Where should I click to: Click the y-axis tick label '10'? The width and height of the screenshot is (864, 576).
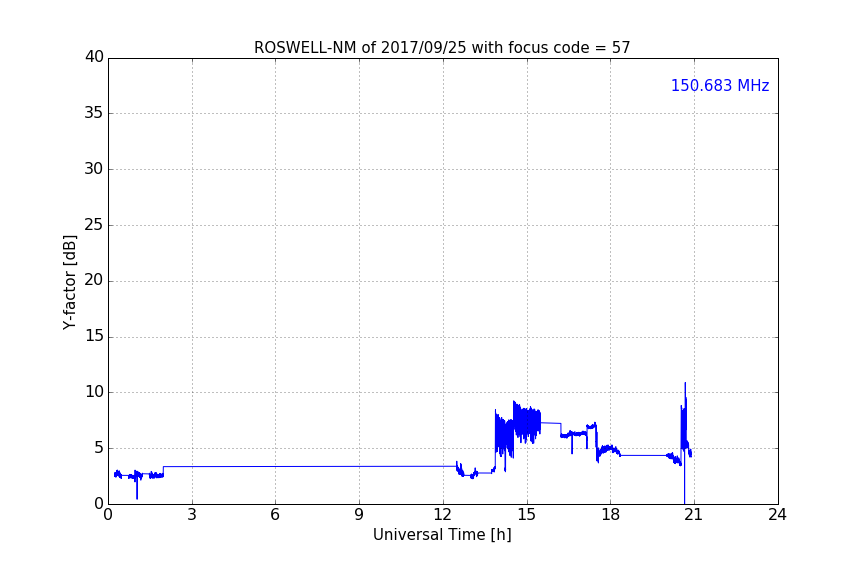coord(94,392)
